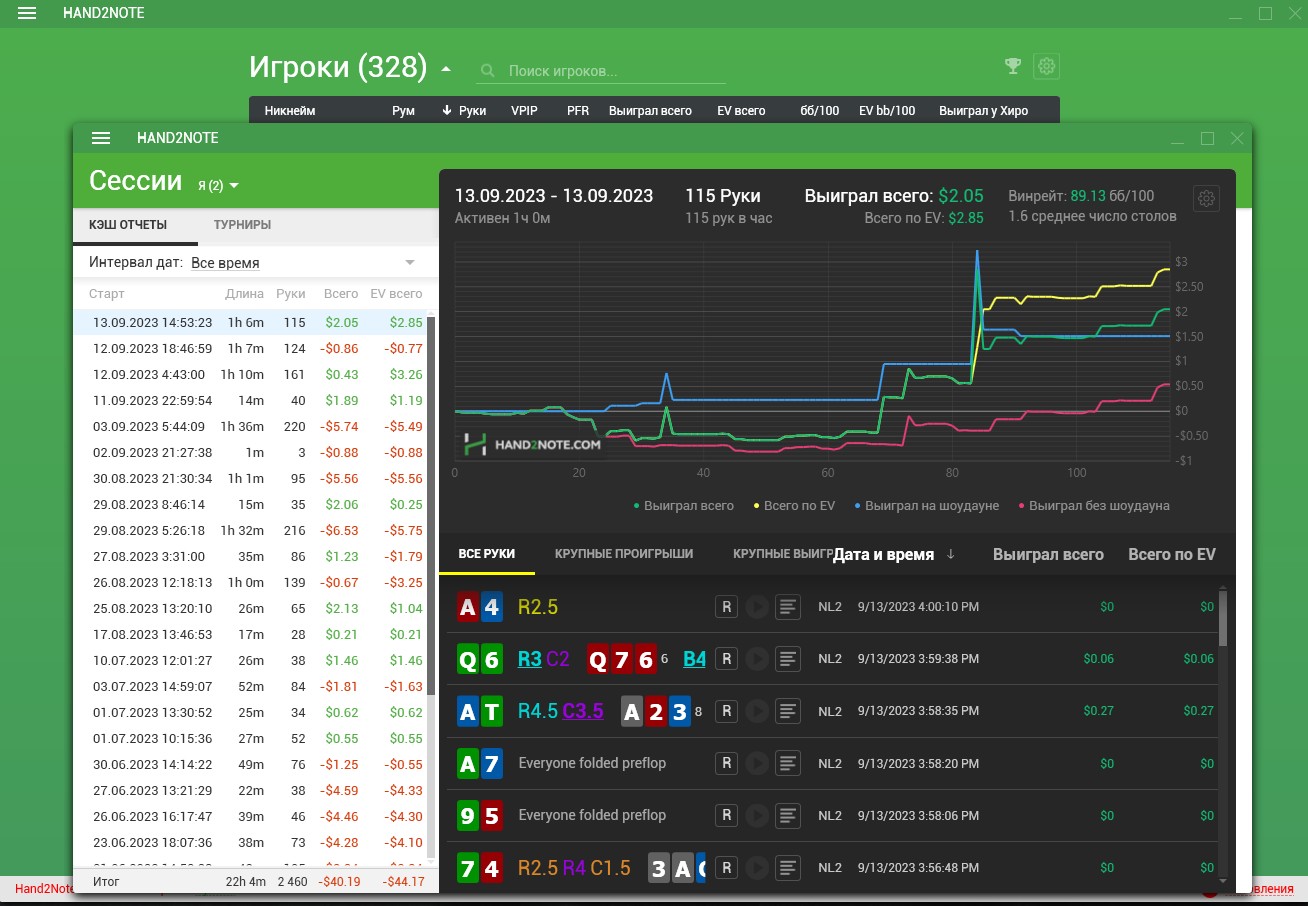Screen dimensions: 1308x906
Task: Click 'PFR' column header in players table
Action: pos(578,111)
